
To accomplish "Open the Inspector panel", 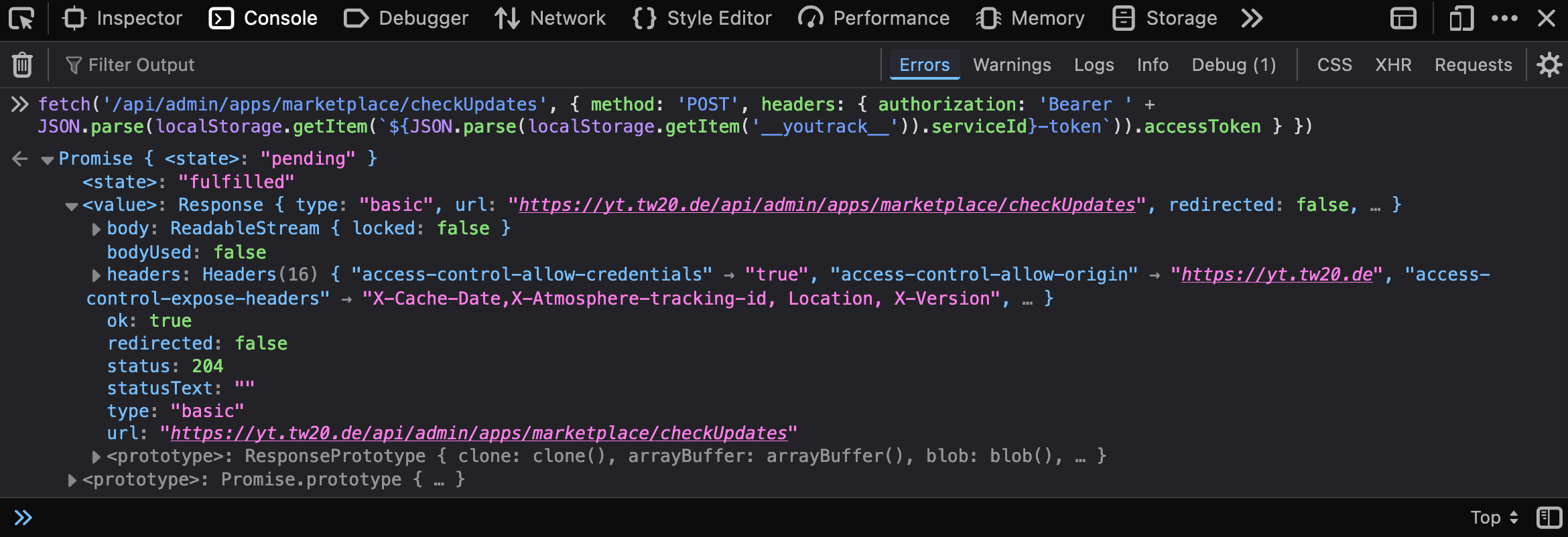I will pos(122,18).
